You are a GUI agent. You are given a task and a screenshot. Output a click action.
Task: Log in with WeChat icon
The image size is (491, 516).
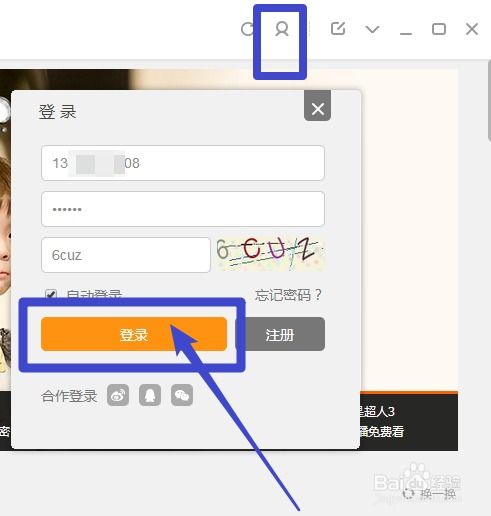182,395
